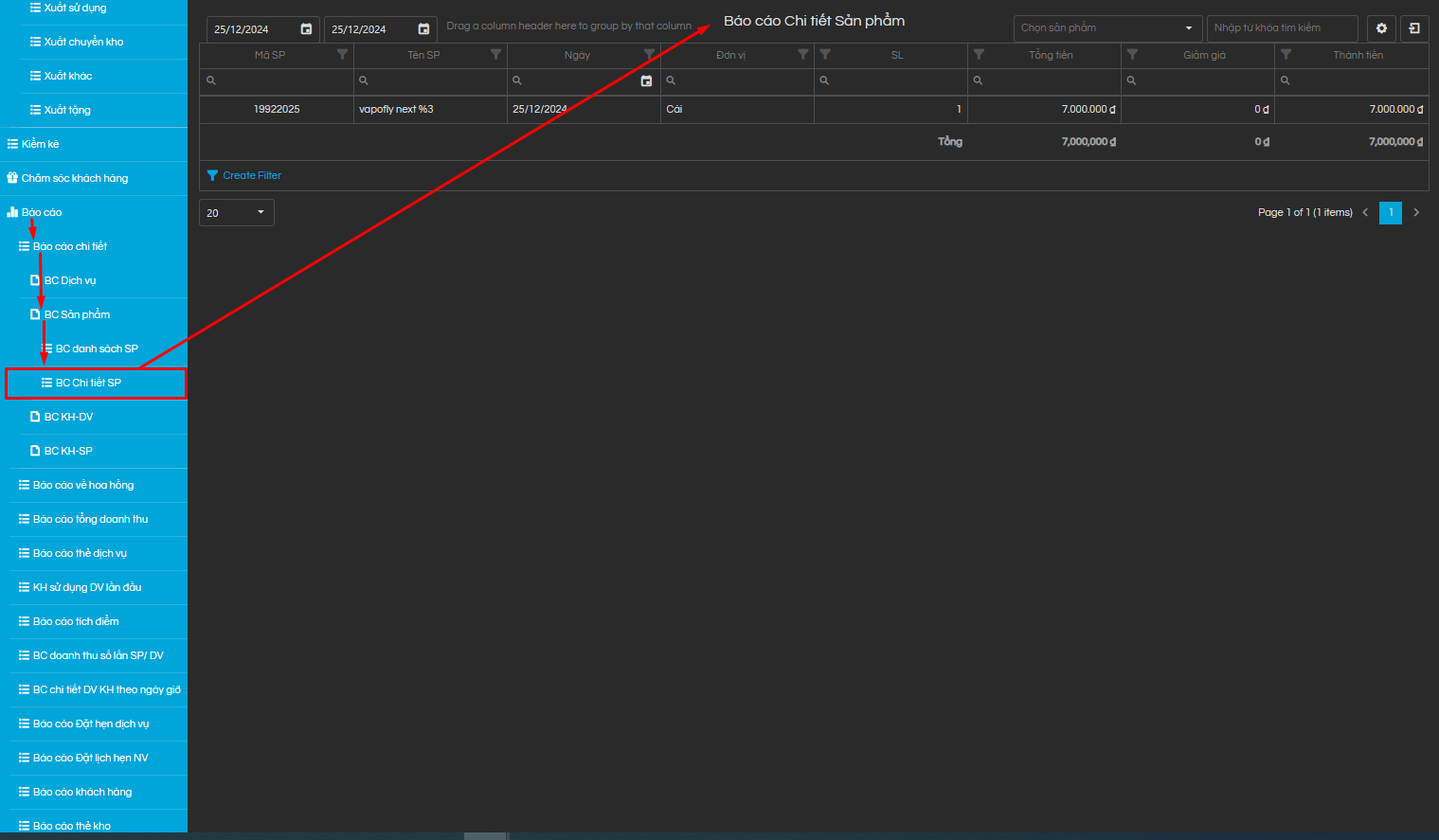Open BC danh sách SP report

96,349
